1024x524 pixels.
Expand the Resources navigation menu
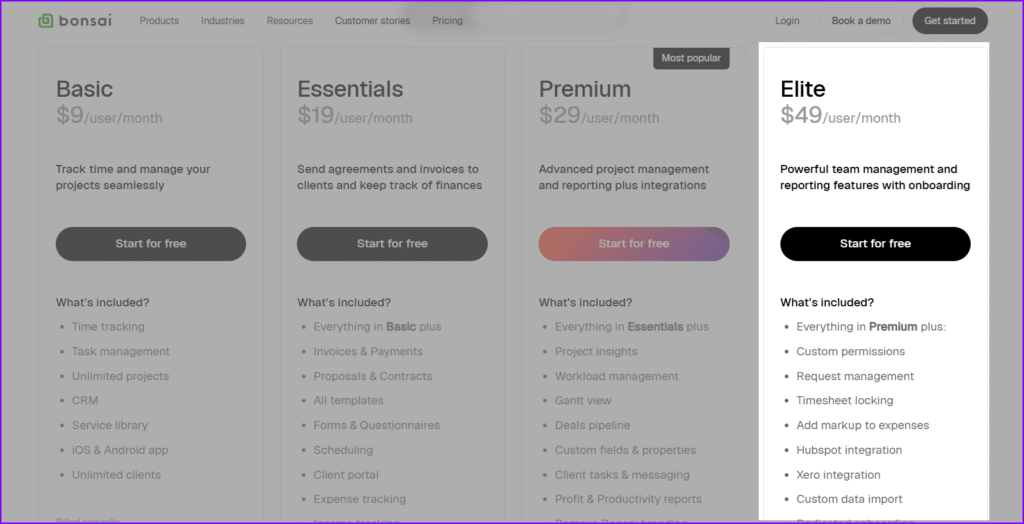click(289, 21)
